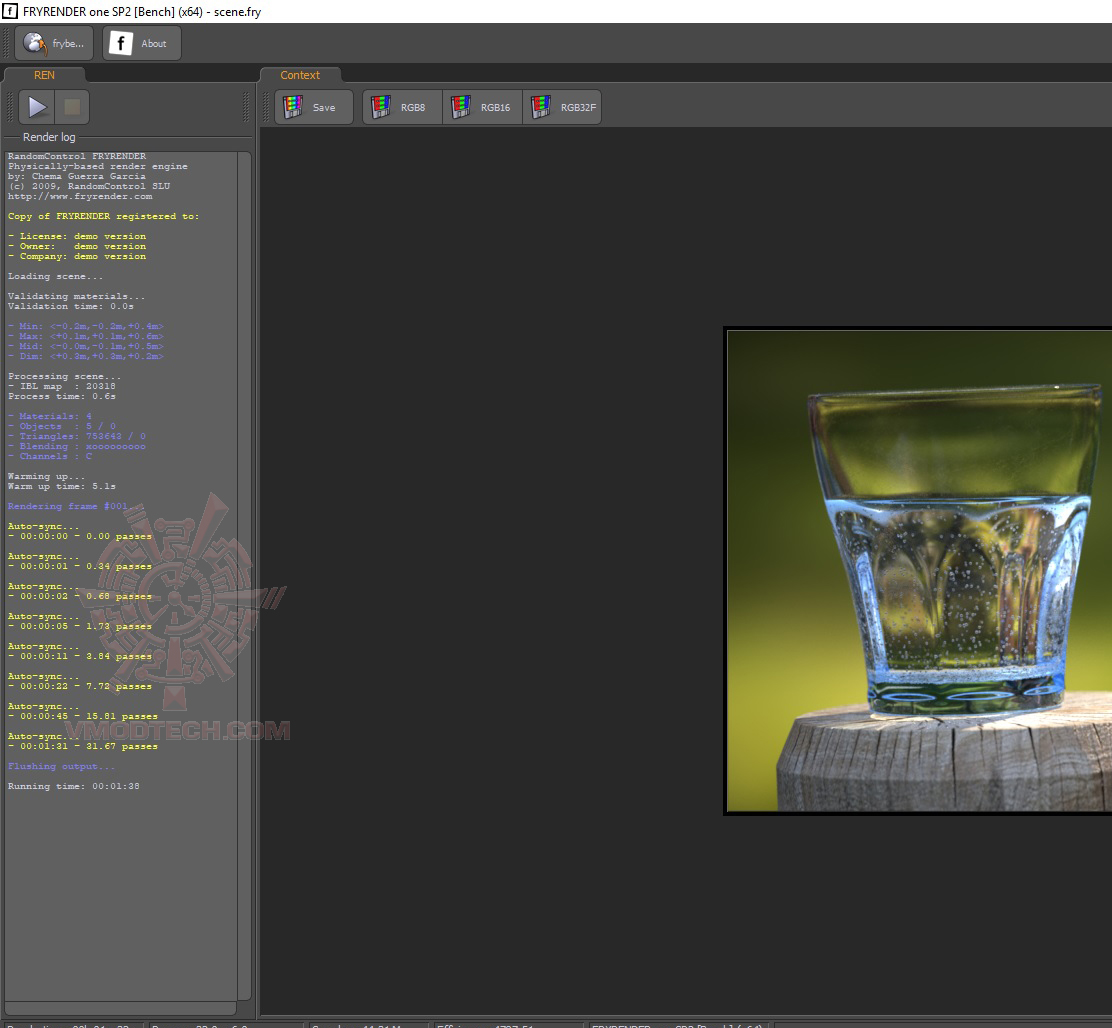1112x1028 pixels.
Task: Save the rendered image
Action: click(313, 108)
